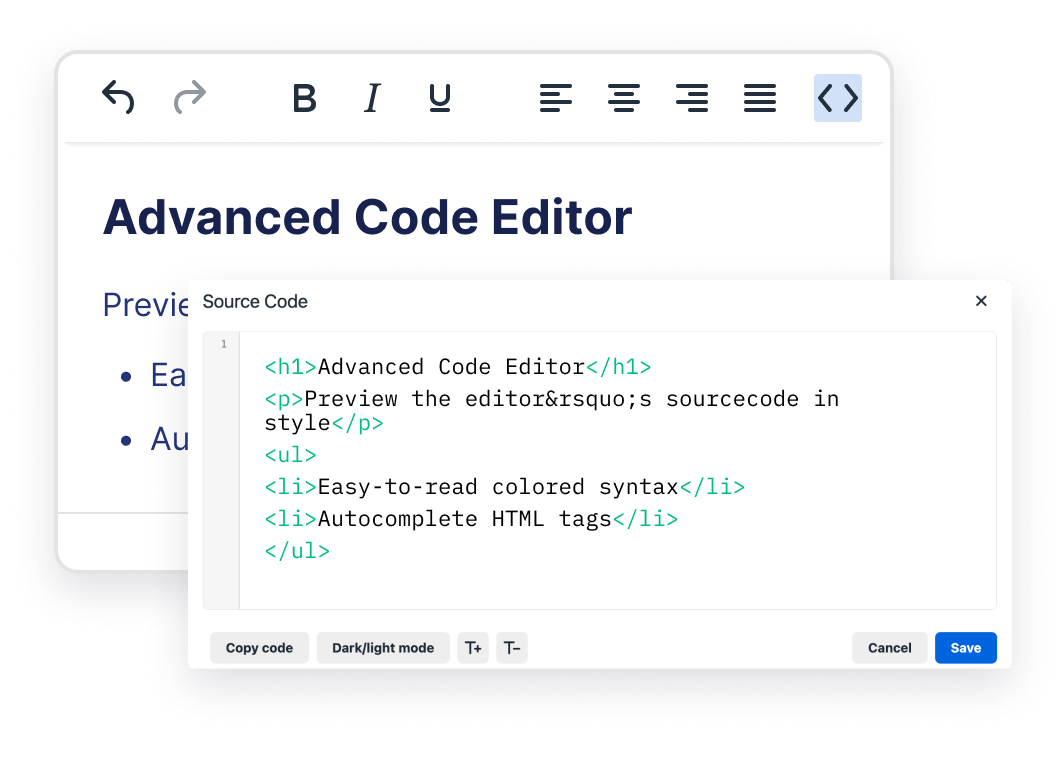Screen dimensions: 1062x770
Task: Cancel the Source Code dialog
Action: [889, 648]
